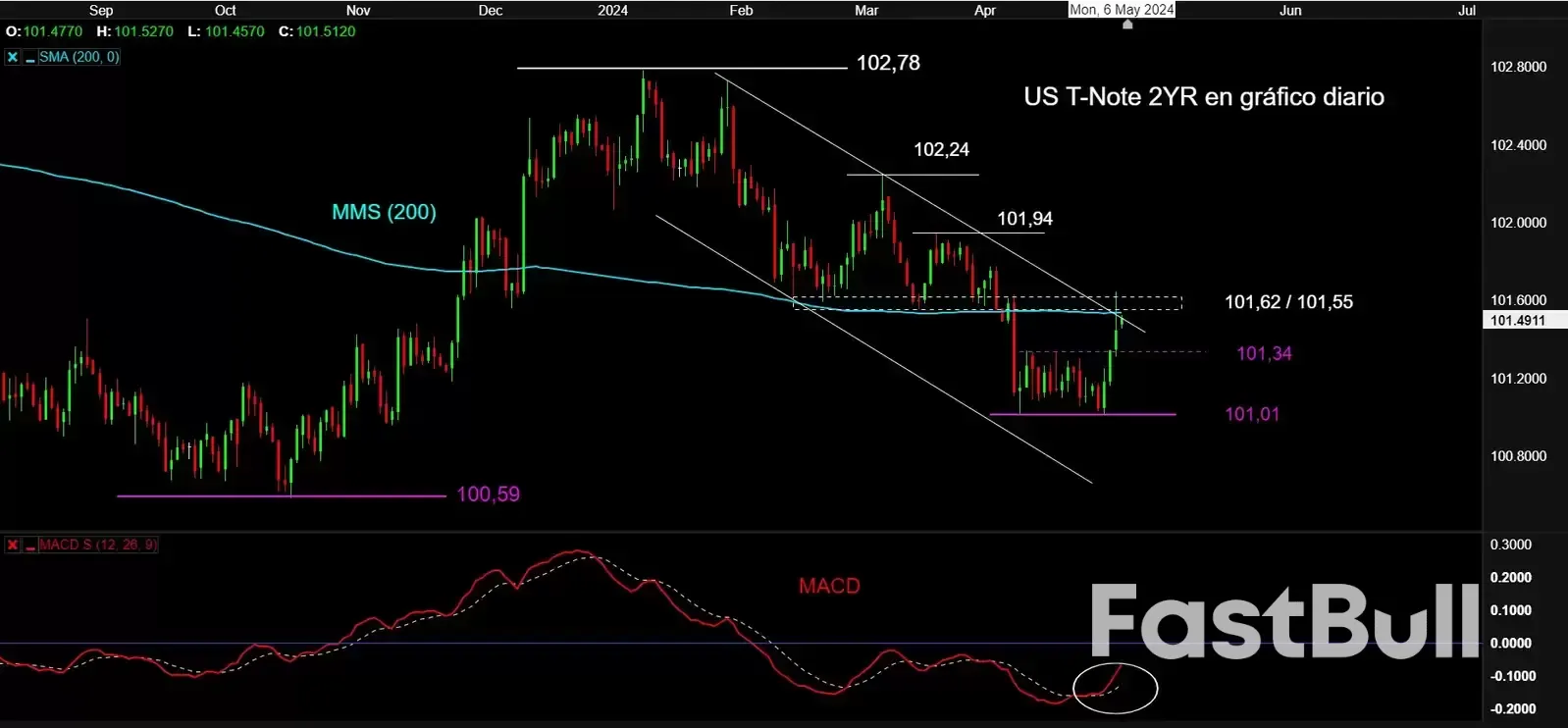This screenshot has width=1568, height=728.
Task: Click the red MACD text annotation
Action: [829, 586]
